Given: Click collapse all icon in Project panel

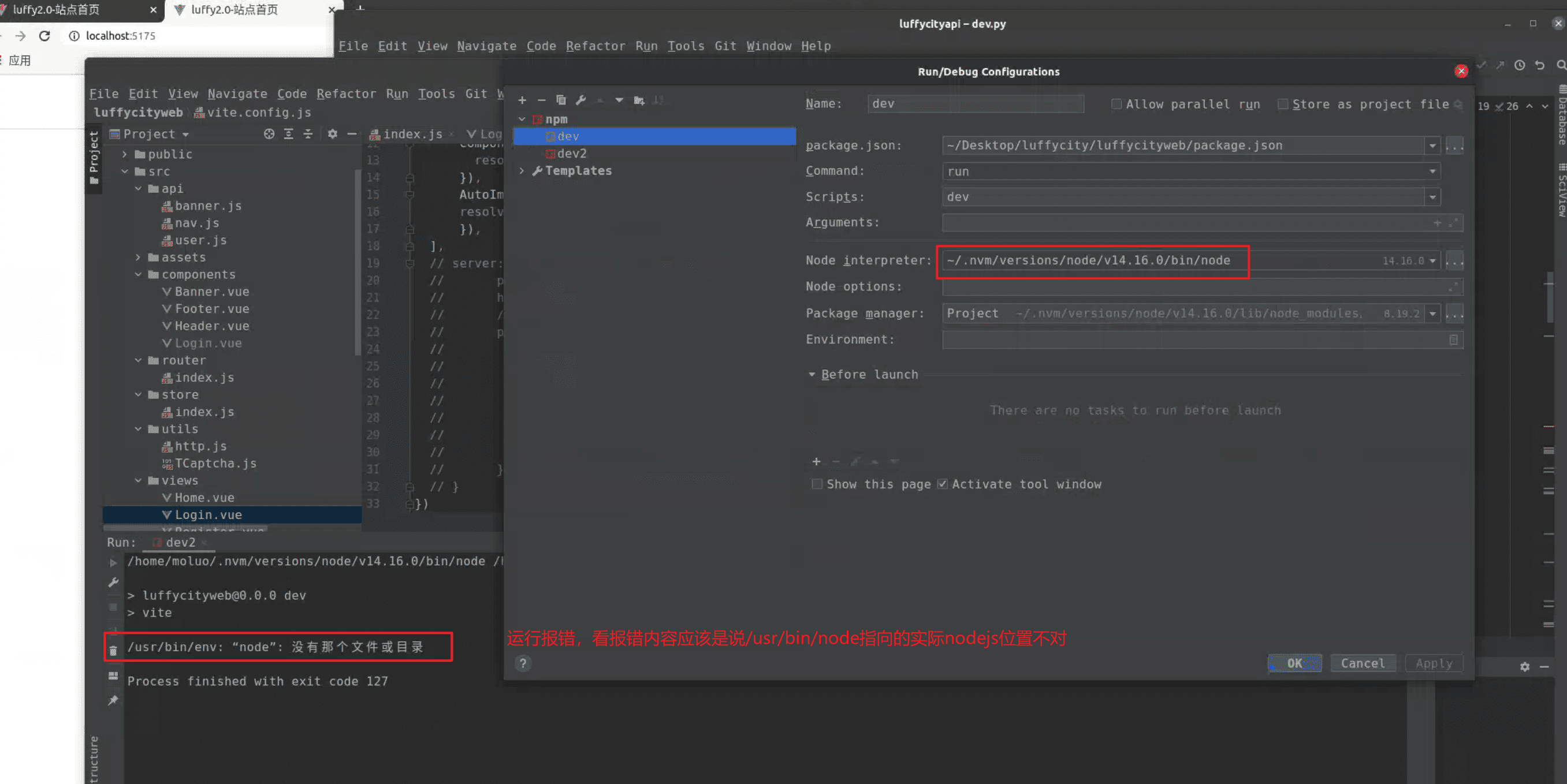Looking at the screenshot, I should [308, 134].
